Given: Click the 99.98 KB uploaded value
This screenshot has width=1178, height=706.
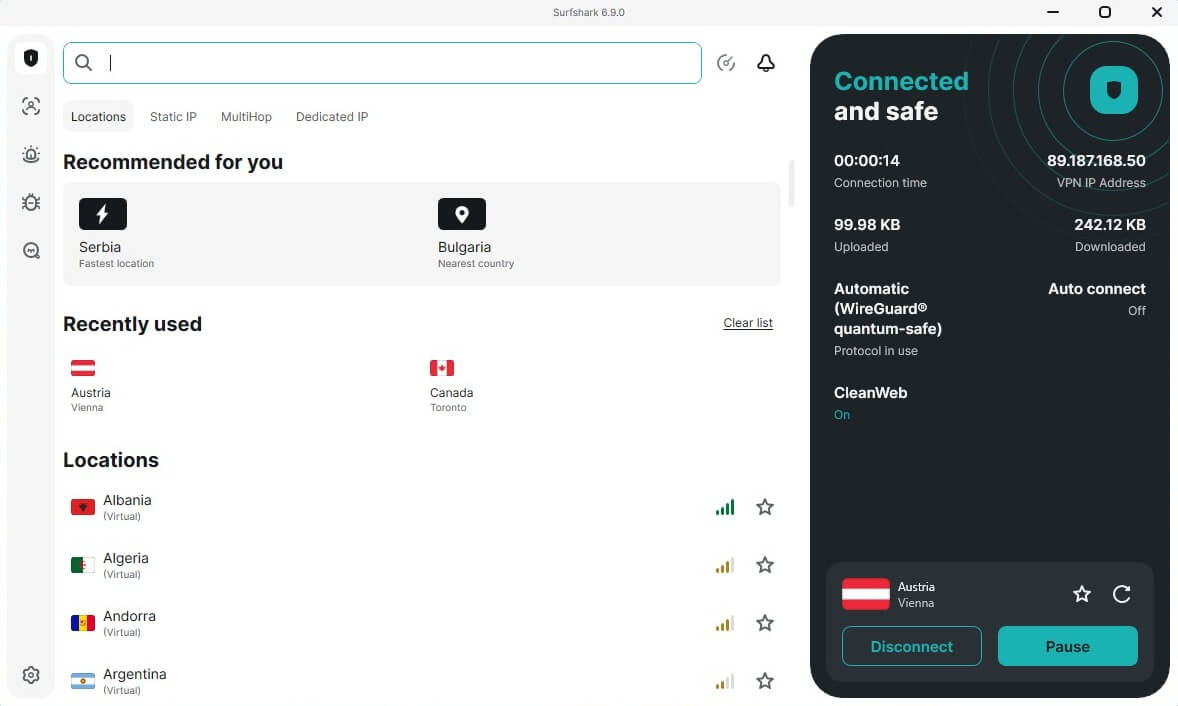Looking at the screenshot, I should 867,225.
